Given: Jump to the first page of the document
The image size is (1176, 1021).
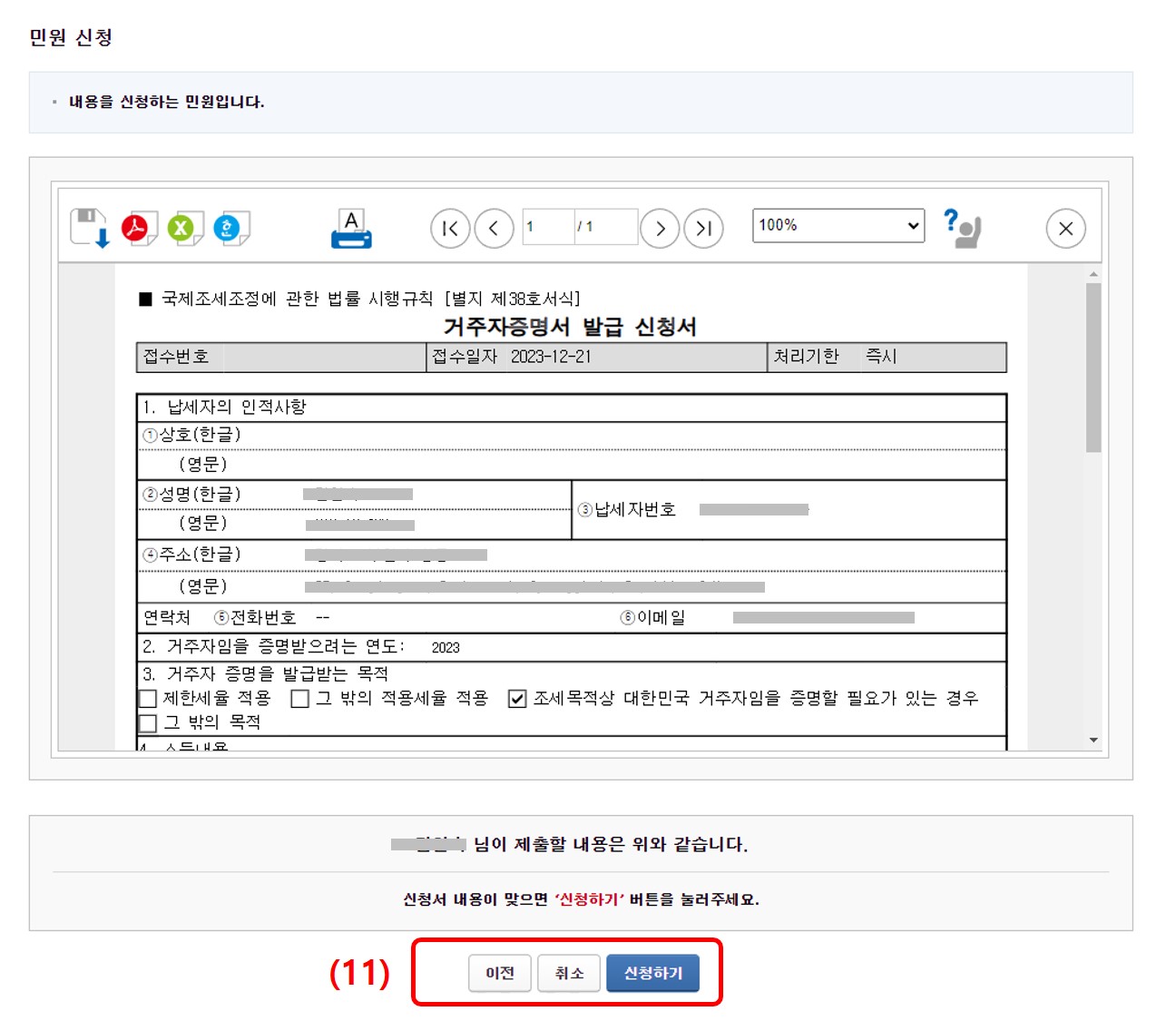Looking at the screenshot, I should pos(449,229).
